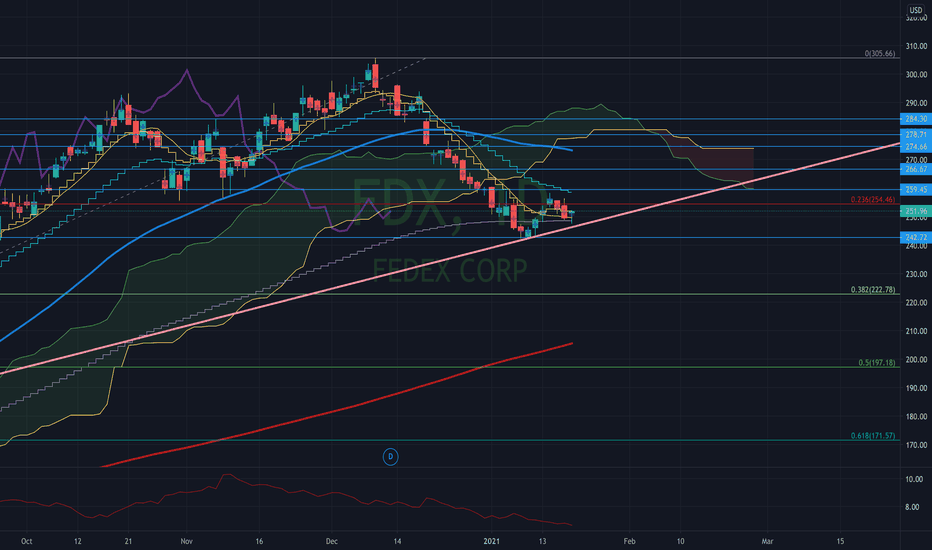Viewport: 932px width, 550px height.
Task: Click the Feb label on time axis
Action: pyautogui.click(x=629, y=541)
